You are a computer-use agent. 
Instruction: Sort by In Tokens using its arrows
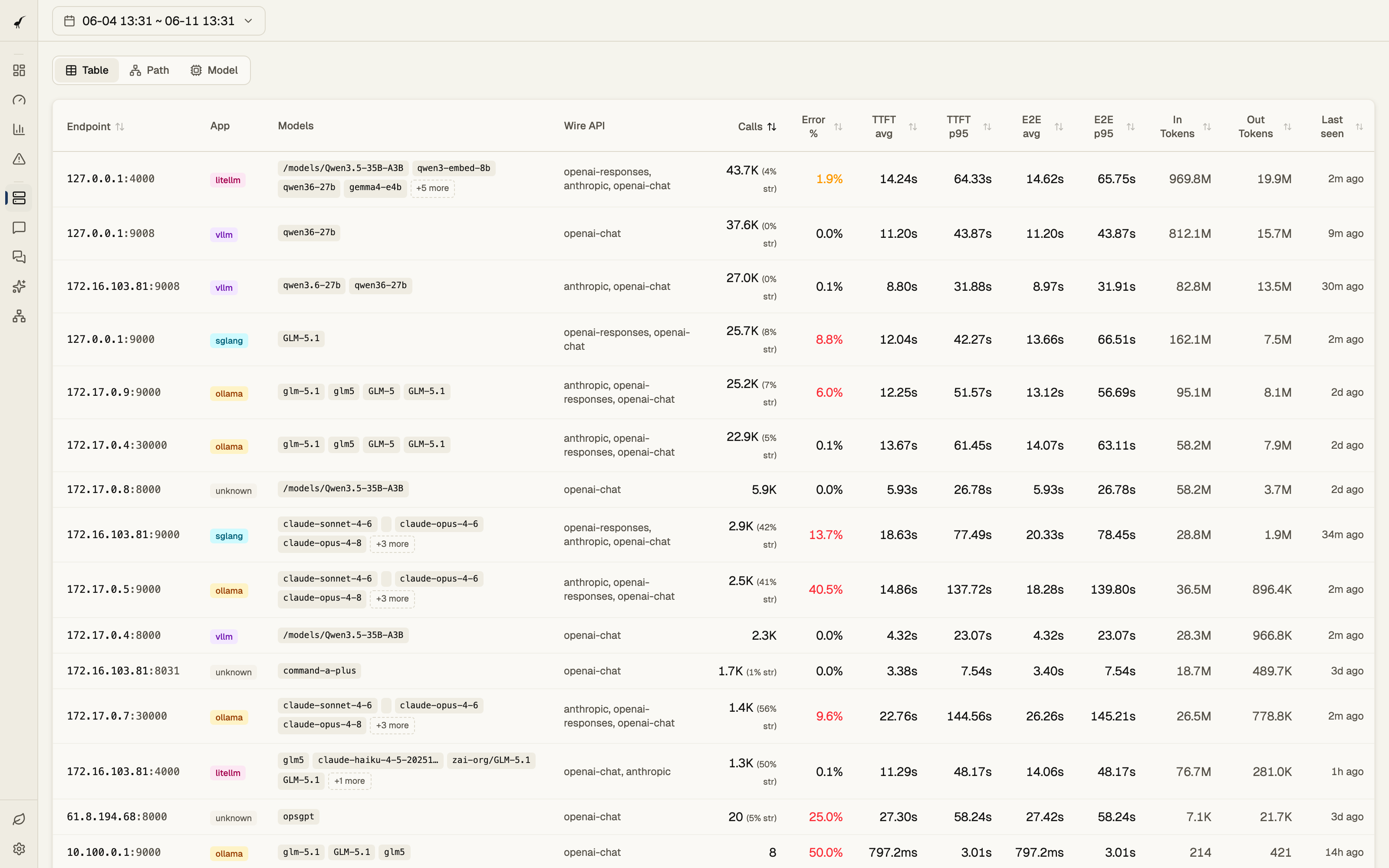pos(1207,127)
